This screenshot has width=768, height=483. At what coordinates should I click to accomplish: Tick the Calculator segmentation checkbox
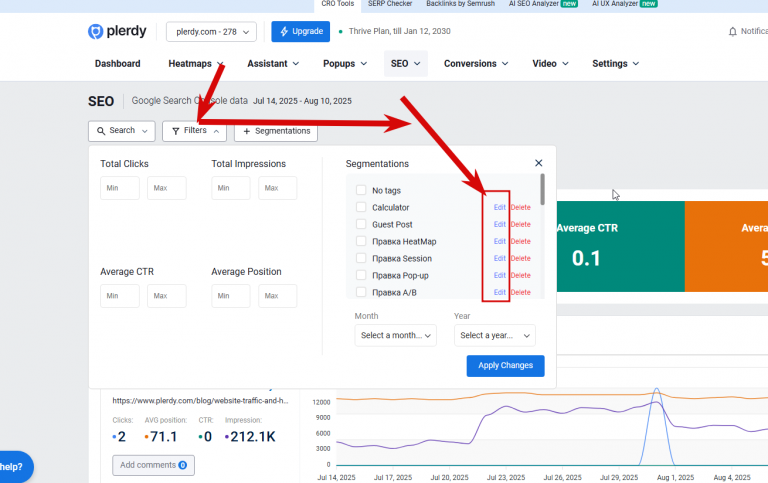click(x=361, y=207)
